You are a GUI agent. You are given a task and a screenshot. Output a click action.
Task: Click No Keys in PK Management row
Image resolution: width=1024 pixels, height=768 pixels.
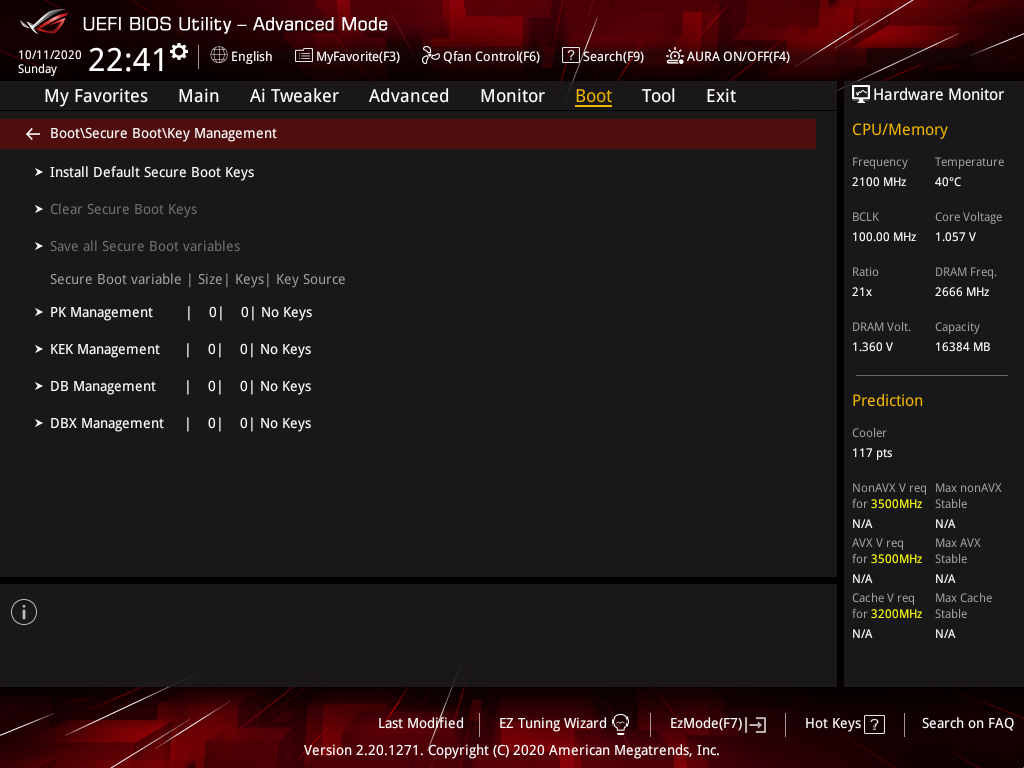[287, 313]
